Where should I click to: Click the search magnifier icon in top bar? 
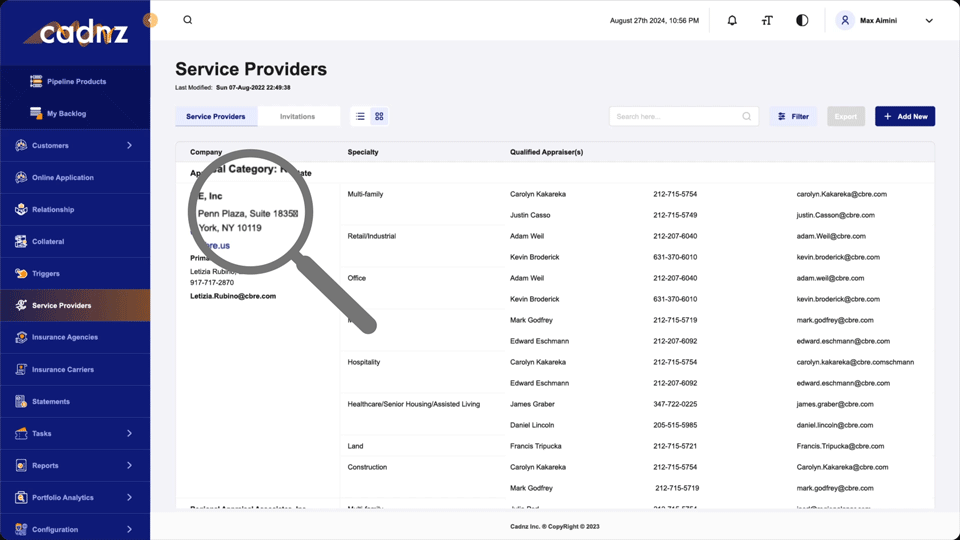click(187, 20)
